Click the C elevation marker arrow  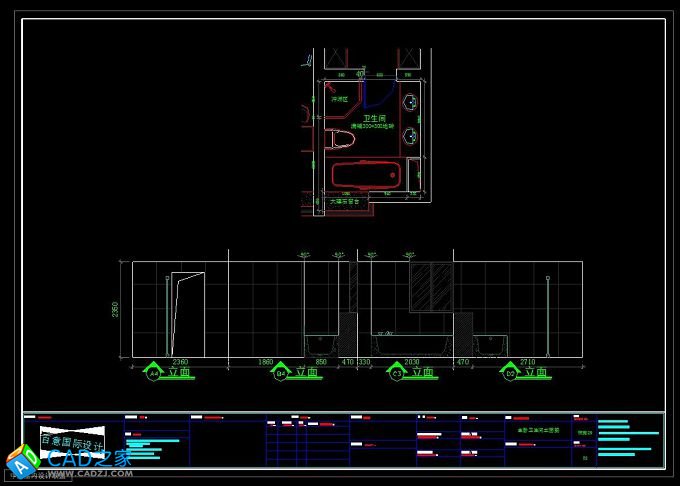click(x=397, y=372)
